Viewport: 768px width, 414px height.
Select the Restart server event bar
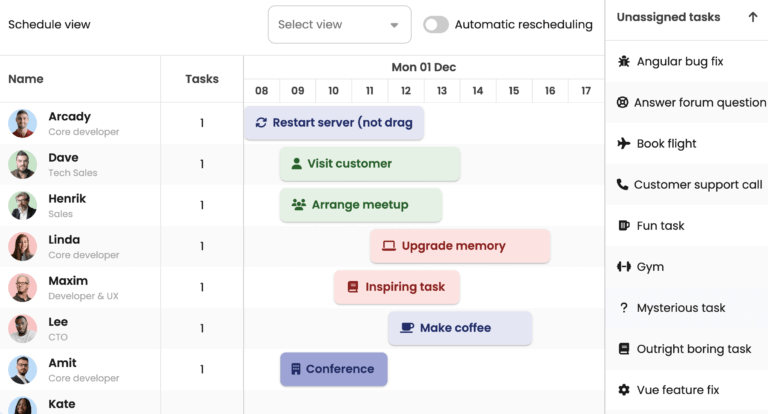coord(334,123)
